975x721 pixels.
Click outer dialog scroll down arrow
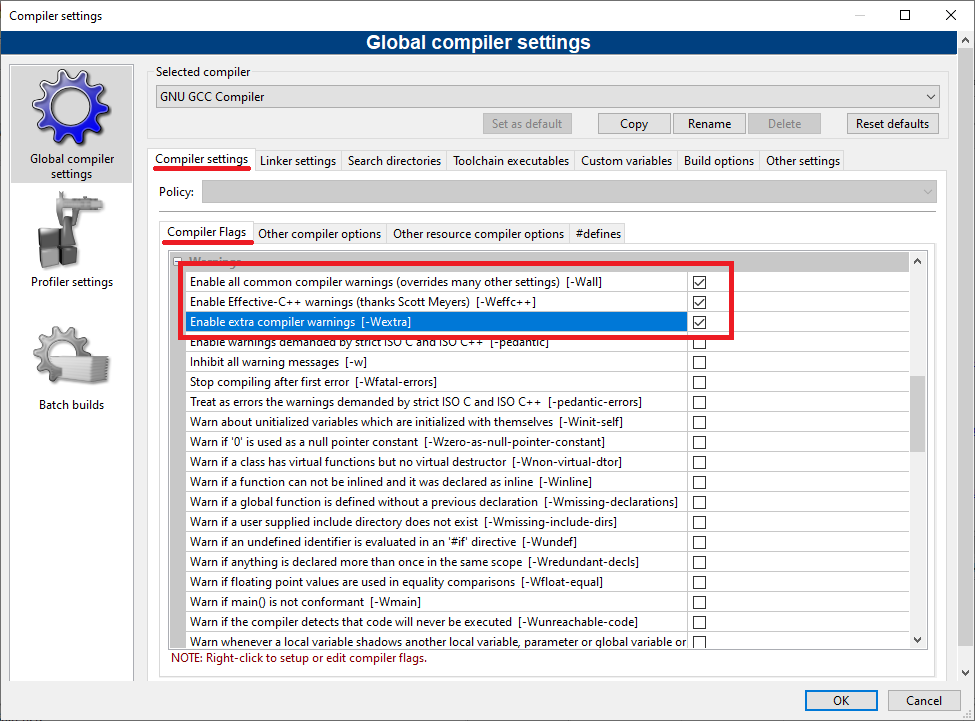[965, 673]
